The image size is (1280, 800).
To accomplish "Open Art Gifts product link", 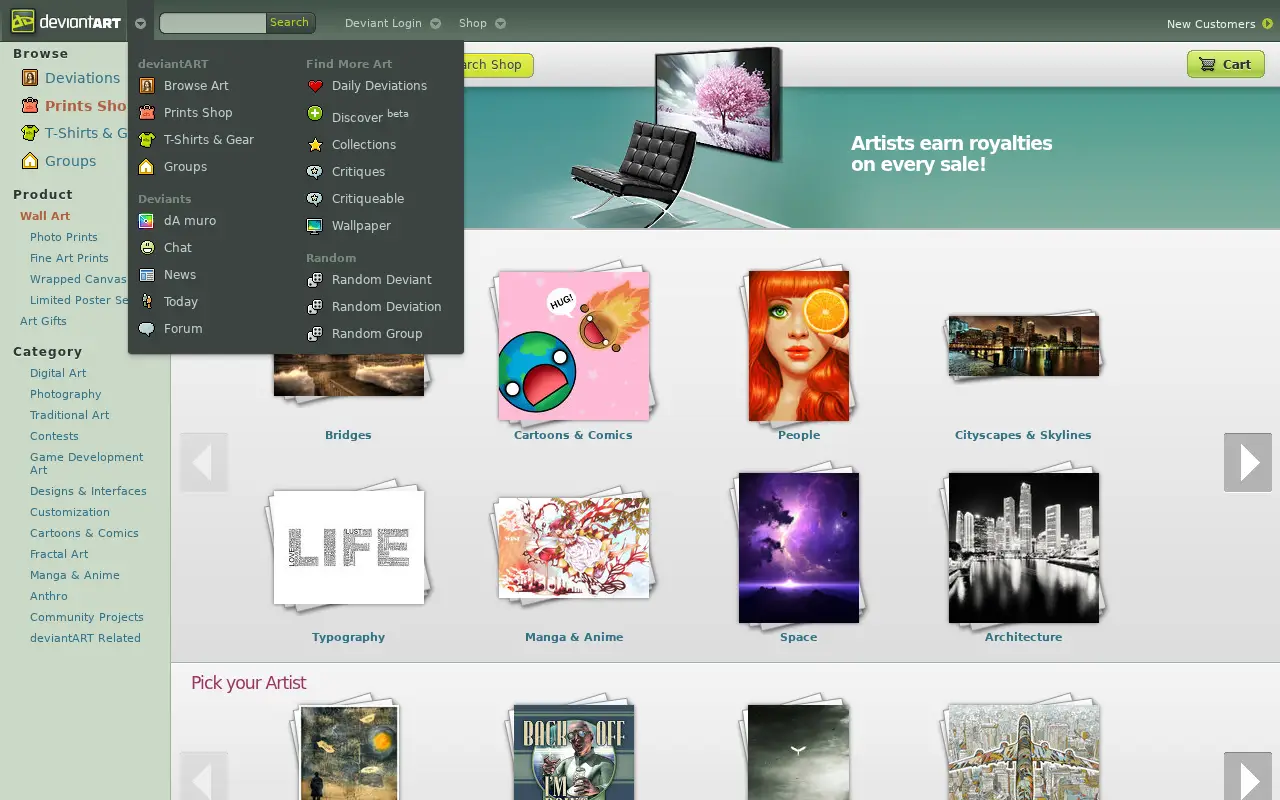I will pos(43,321).
